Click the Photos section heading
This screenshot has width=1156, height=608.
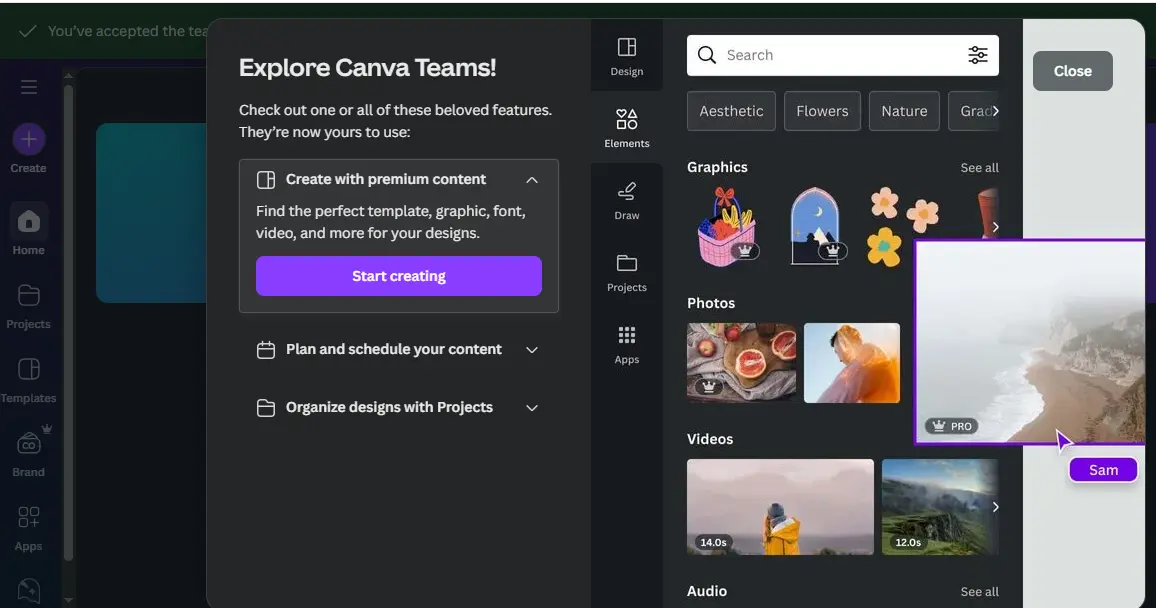711,304
